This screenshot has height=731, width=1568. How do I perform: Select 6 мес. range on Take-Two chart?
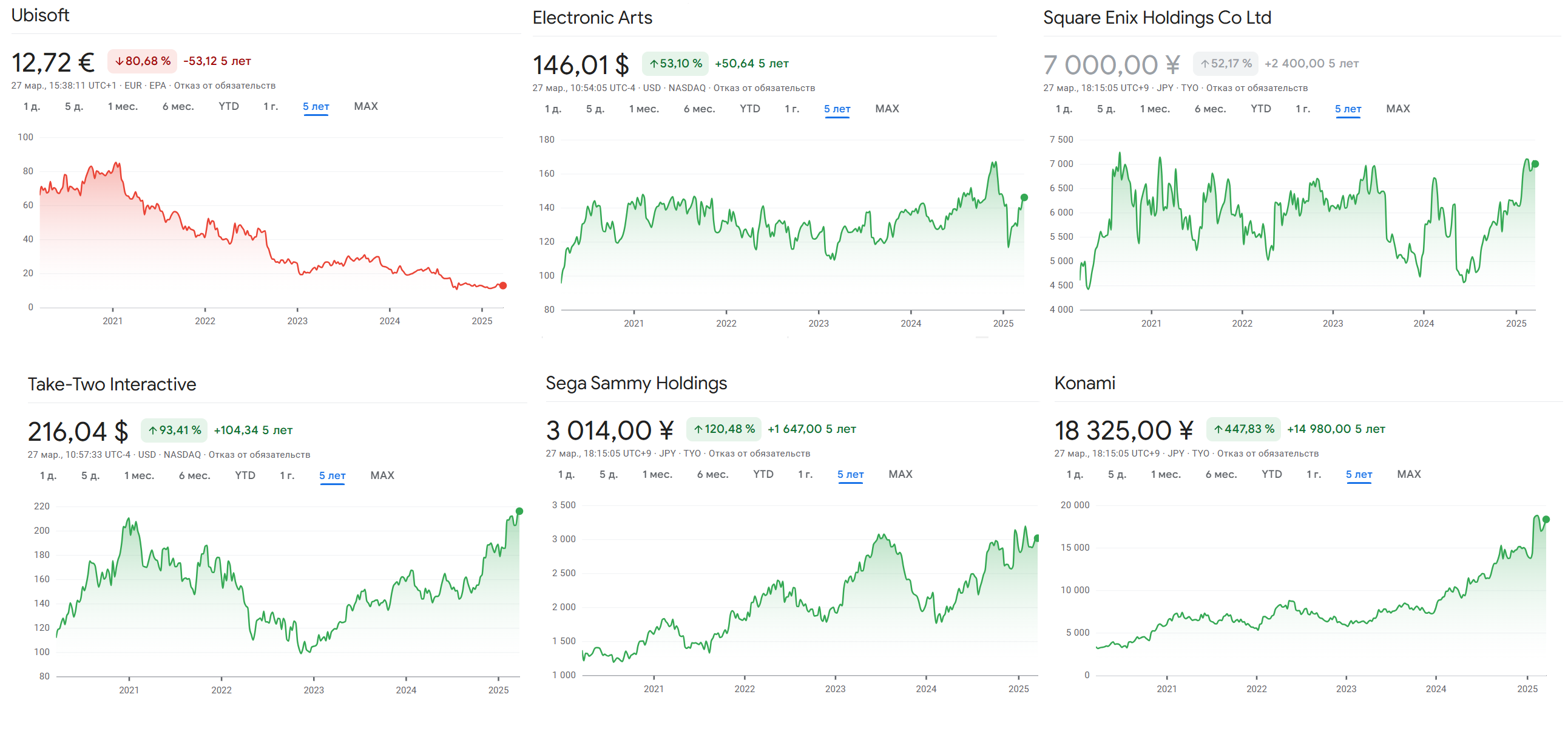click(x=194, y=475)
